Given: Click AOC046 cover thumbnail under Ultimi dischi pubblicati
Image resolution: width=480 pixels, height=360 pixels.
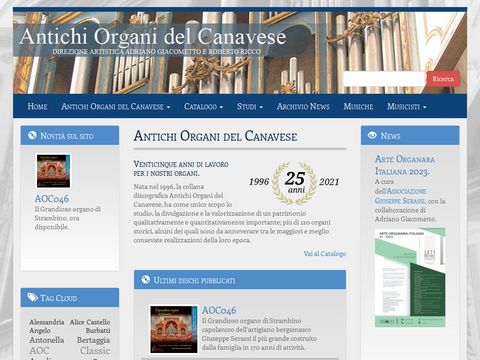Looking at the screenshot, I should coord(174,329).
